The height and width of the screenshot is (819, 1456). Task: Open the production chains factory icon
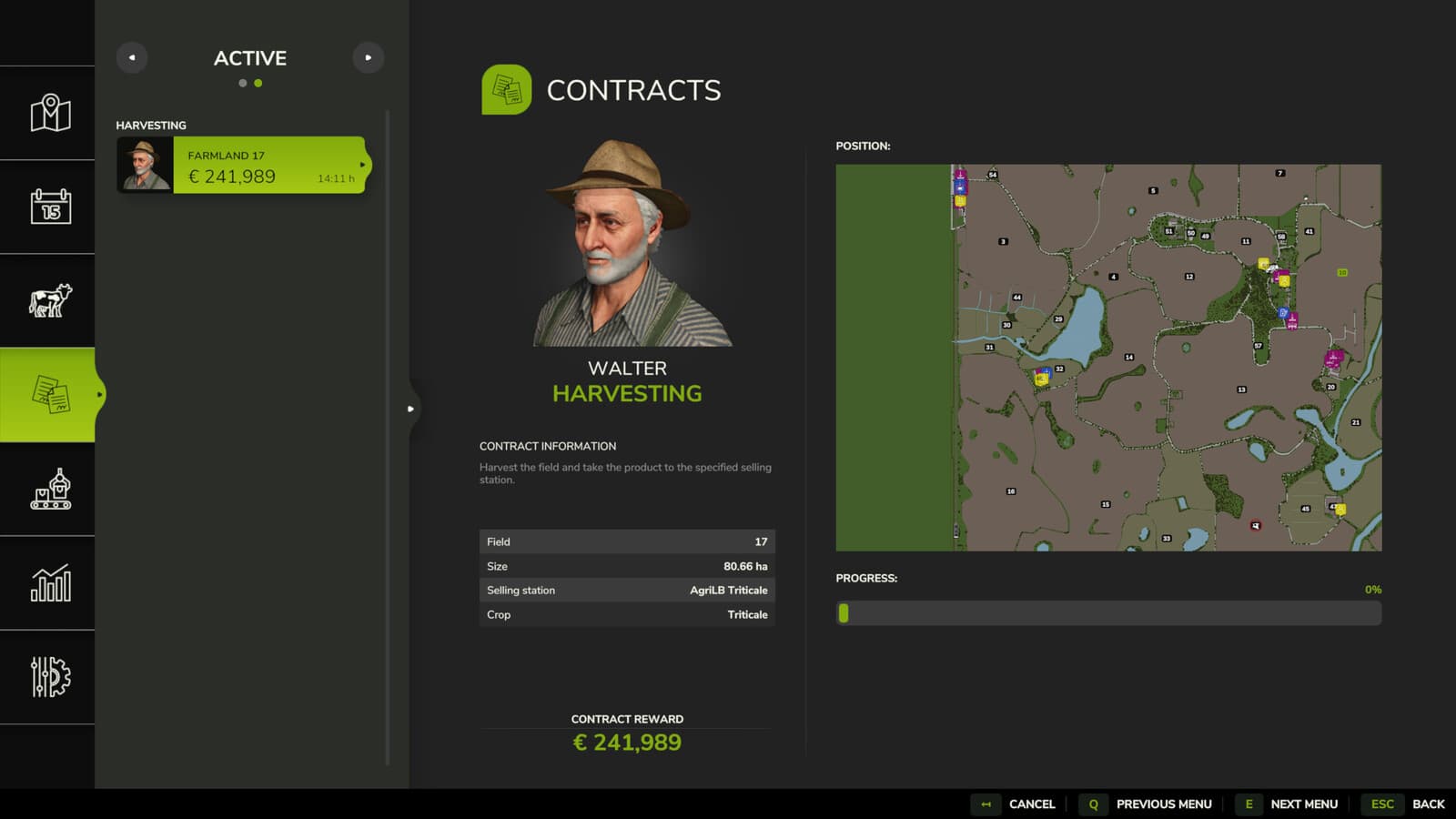[50, 489]
